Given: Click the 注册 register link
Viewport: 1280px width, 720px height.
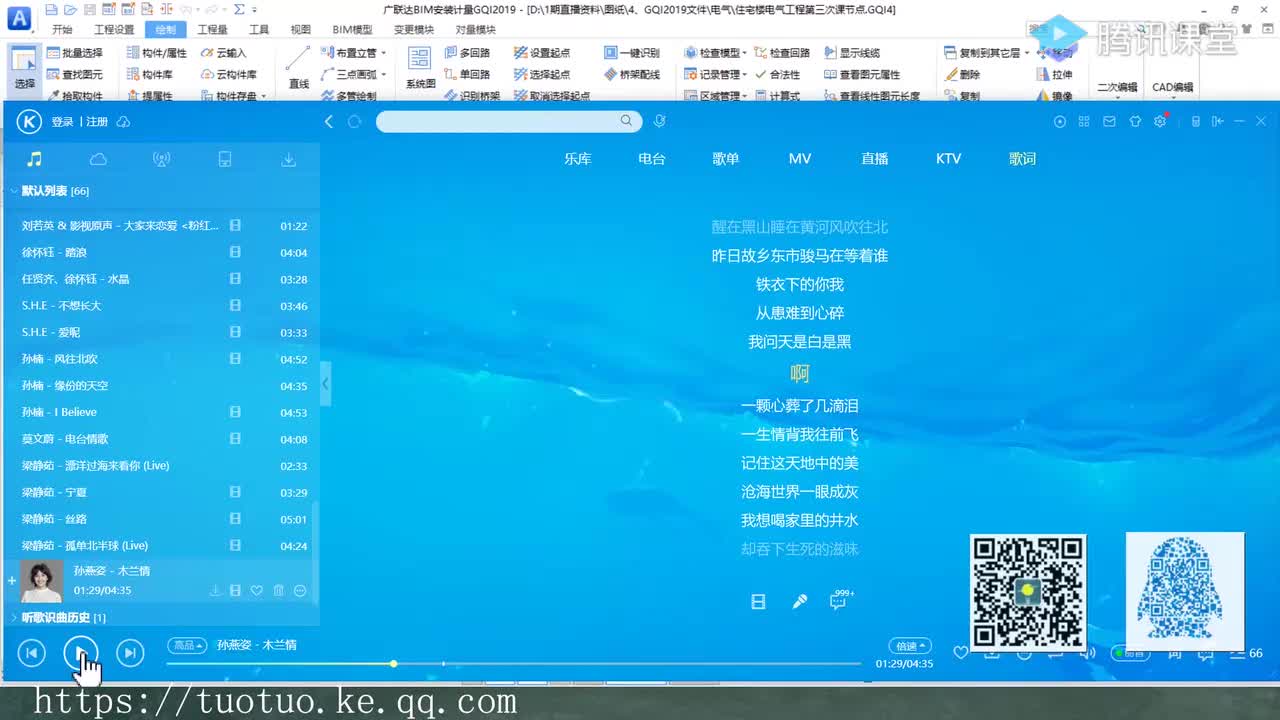Looking at the screenshot, I should coord(97,122).
